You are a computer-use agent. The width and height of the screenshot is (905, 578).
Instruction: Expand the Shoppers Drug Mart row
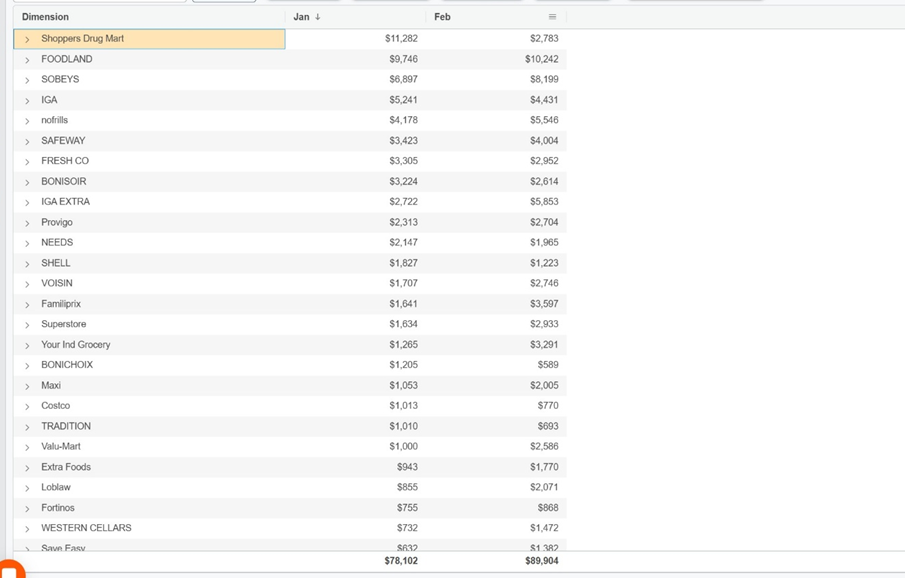pos(27,39)
